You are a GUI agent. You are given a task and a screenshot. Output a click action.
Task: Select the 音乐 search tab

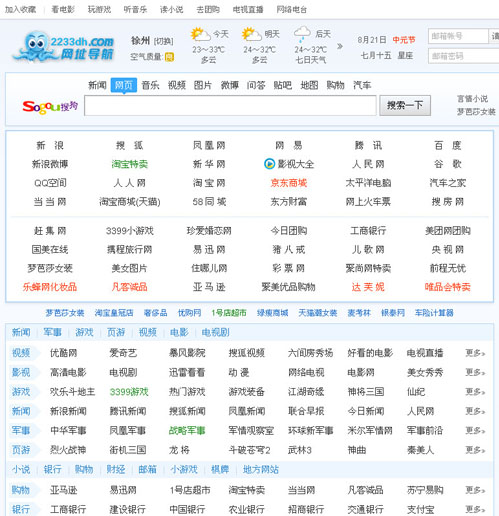point(150,85)
